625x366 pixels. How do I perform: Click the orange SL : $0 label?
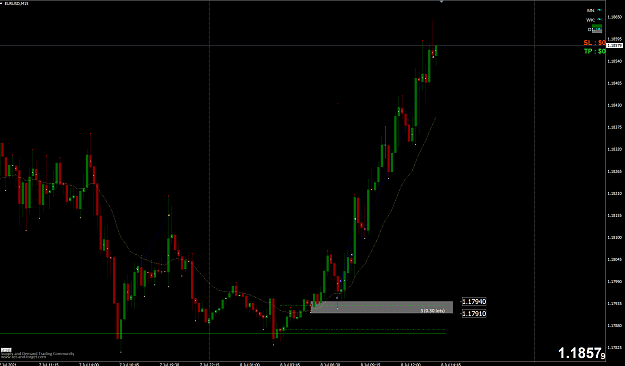[x=594, y=43]
